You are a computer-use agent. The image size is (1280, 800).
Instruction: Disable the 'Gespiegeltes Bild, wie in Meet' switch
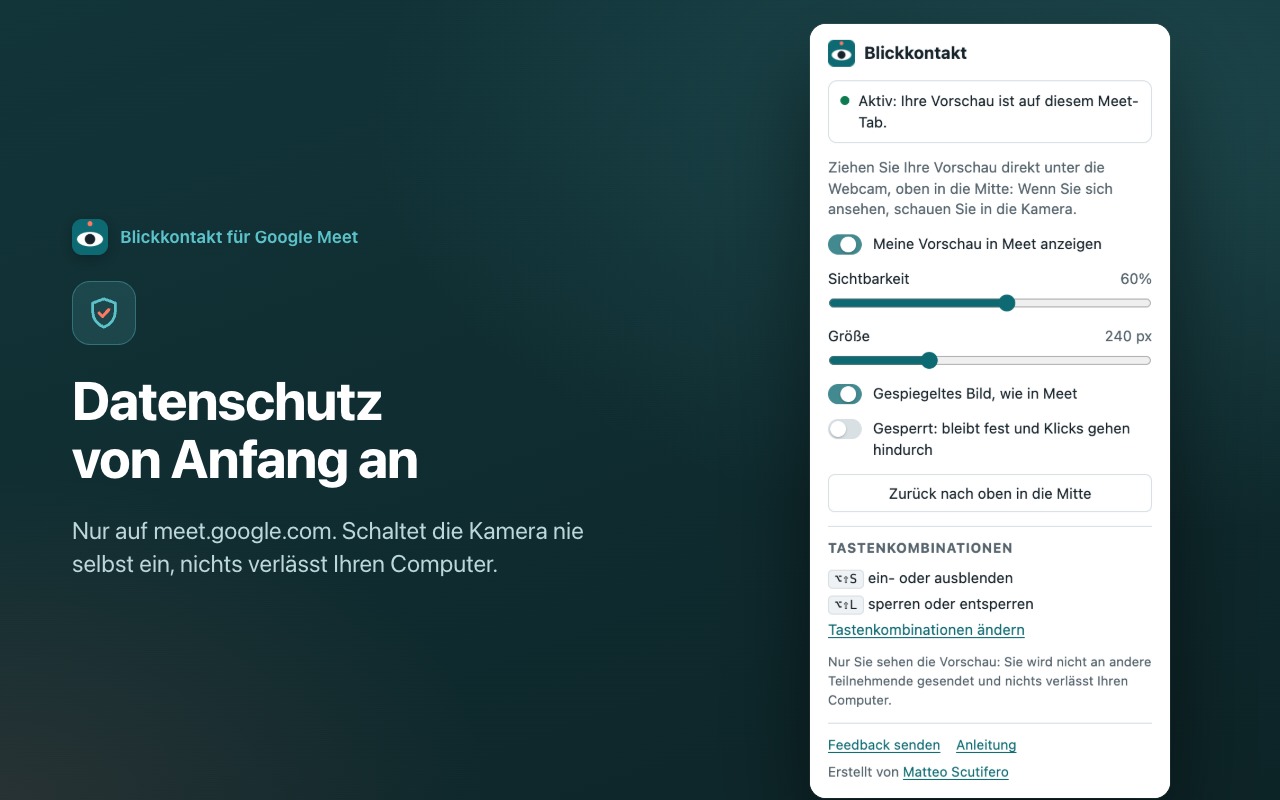845,394
